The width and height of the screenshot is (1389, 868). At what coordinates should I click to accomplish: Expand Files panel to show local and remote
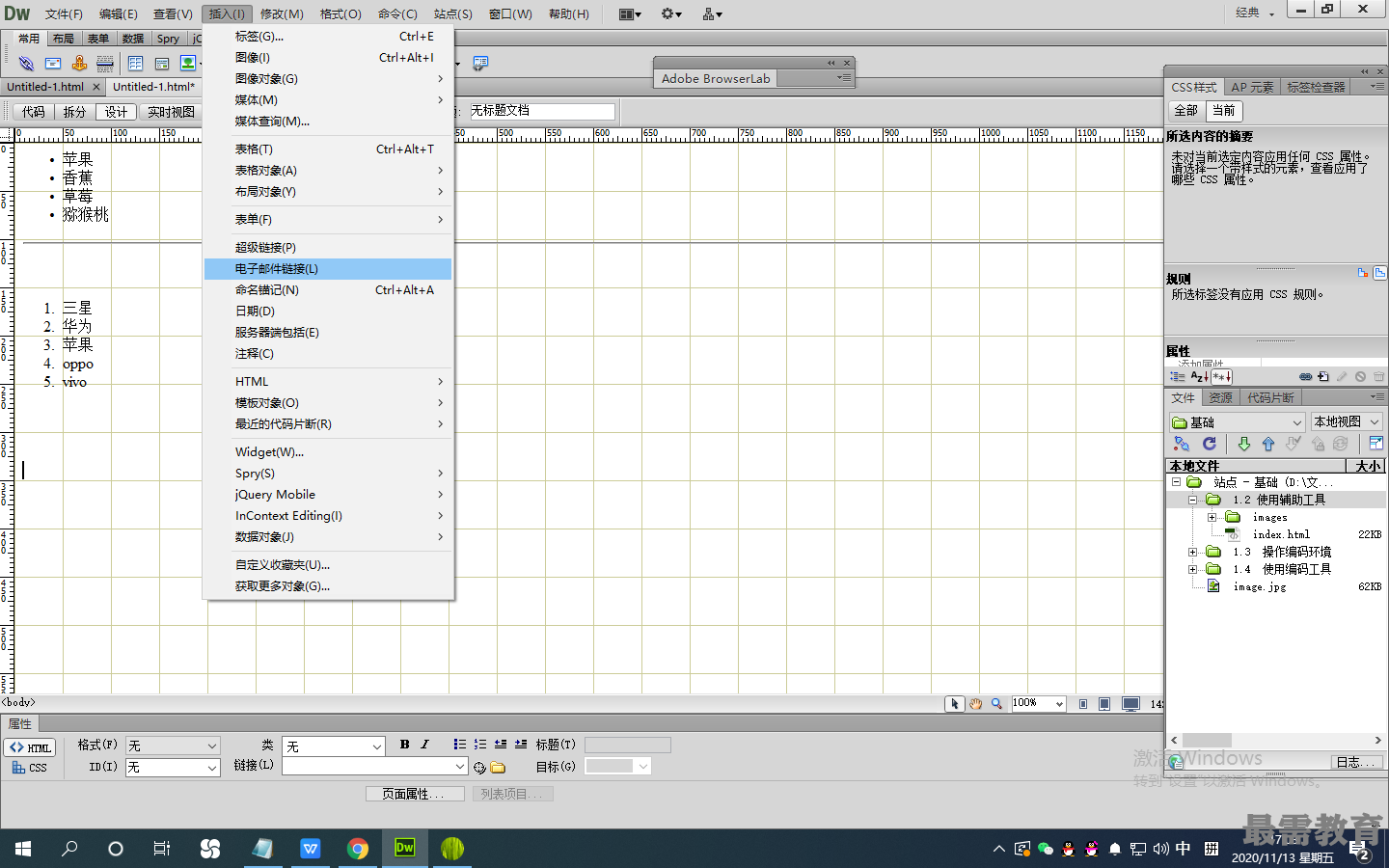(x=1376, y=444)
